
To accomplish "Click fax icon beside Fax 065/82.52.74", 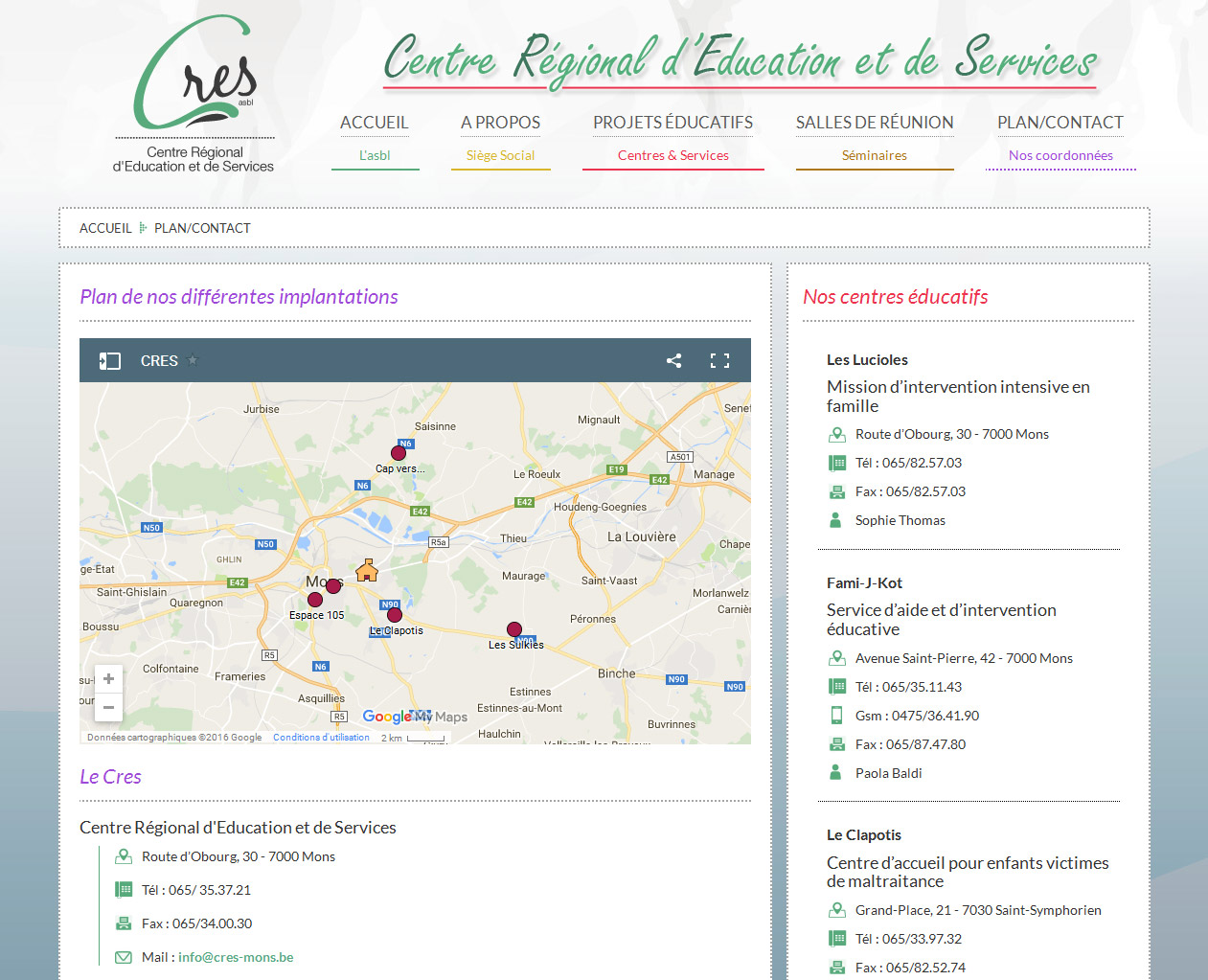I will pyautogui.click(x=836, y=968).
